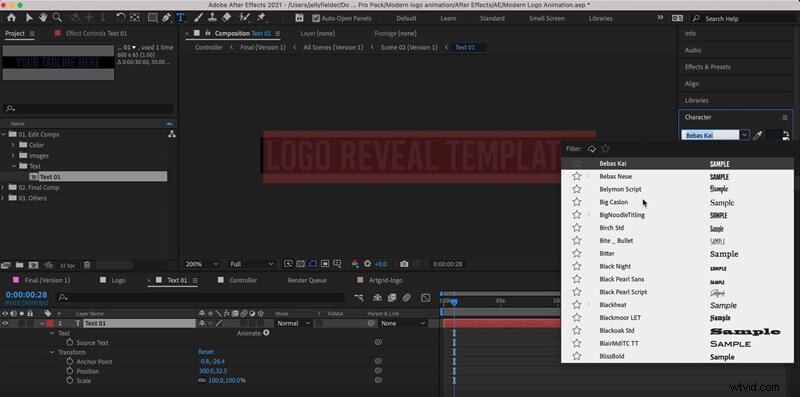This screenshot has width=800, height=397.
Task: Select the Clone Stamp tool
Action: point(212,18)
